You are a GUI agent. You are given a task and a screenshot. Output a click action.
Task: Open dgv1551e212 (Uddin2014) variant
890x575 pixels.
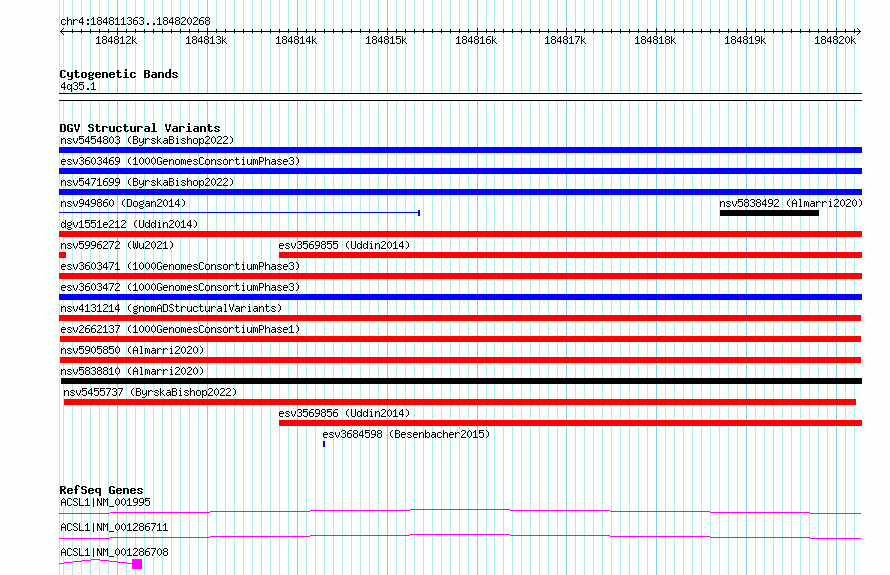pos(129,224)
